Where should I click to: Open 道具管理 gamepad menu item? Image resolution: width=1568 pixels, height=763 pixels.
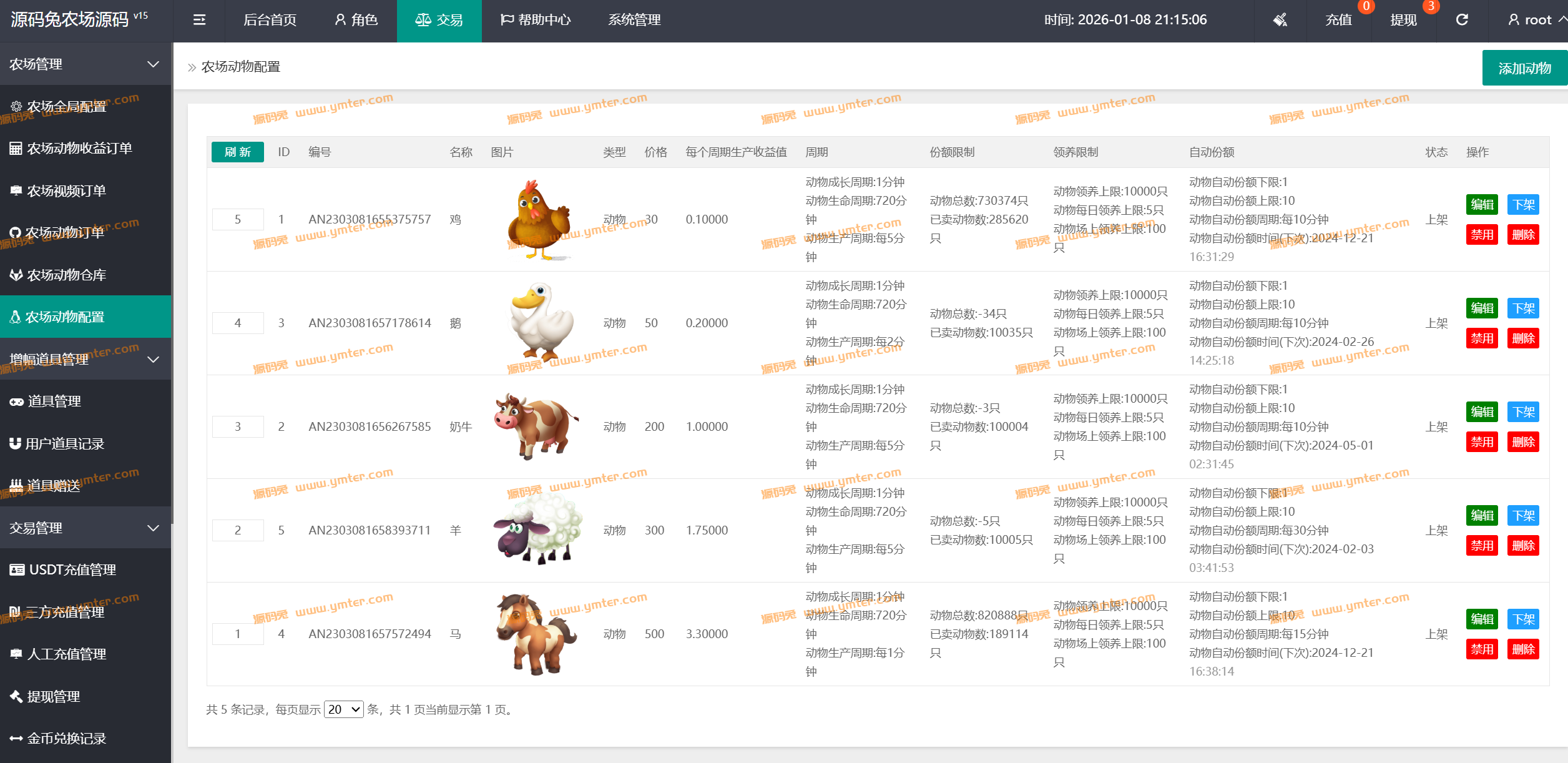pos(54,401)
